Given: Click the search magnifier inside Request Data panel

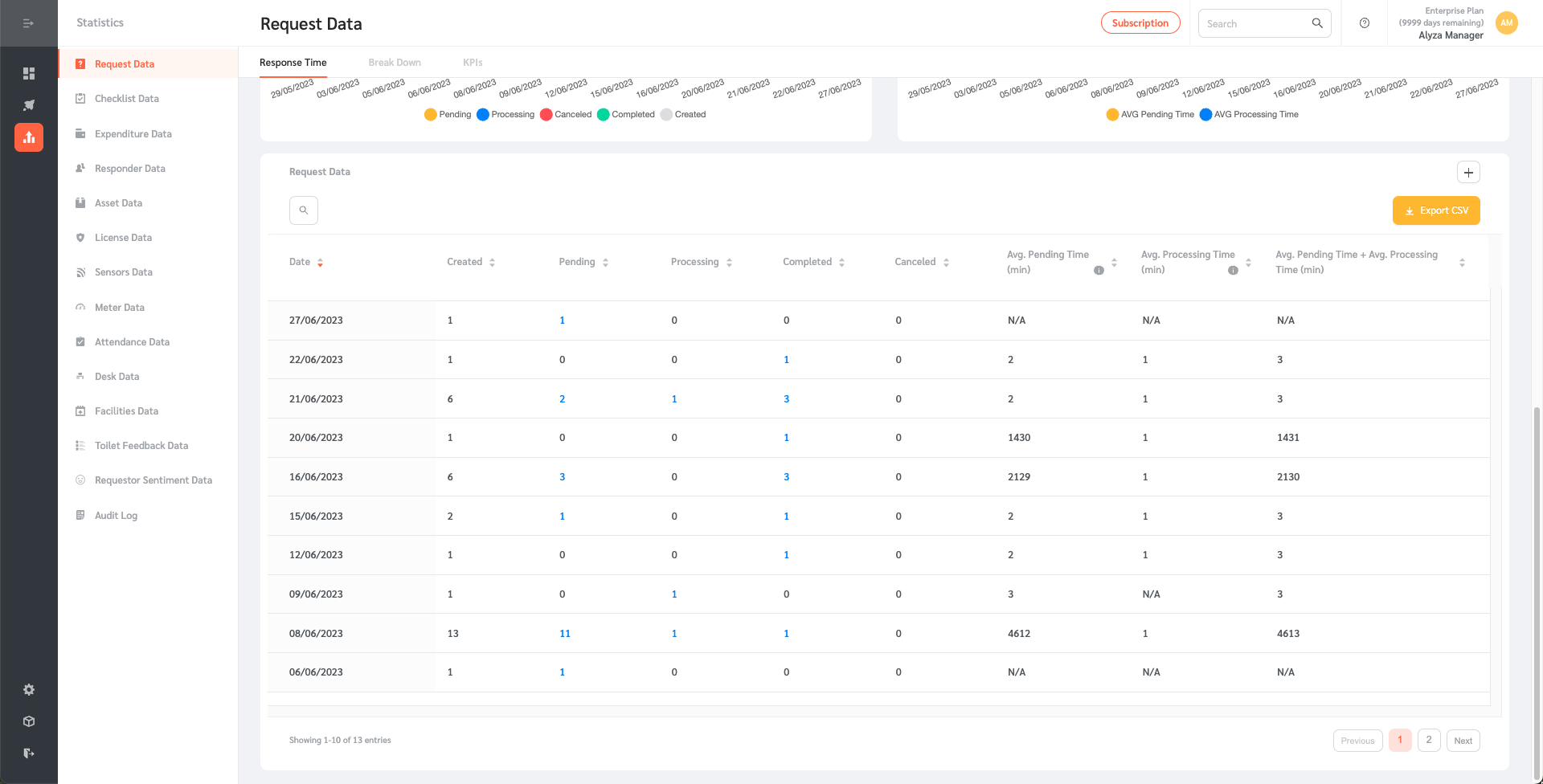Looking at the screenshot, I should point(303,210).
